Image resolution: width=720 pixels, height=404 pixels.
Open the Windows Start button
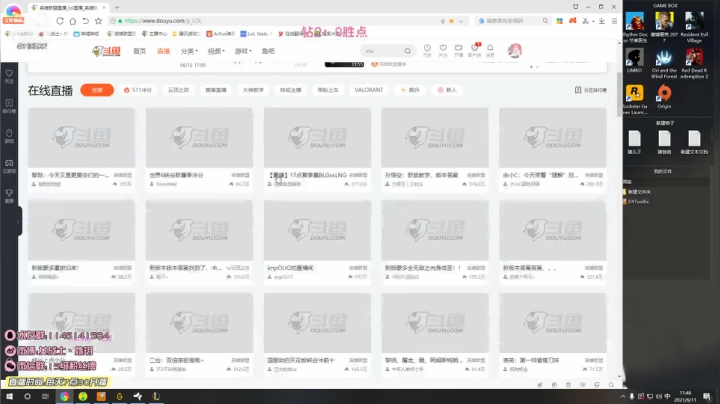tap(9, 396)
